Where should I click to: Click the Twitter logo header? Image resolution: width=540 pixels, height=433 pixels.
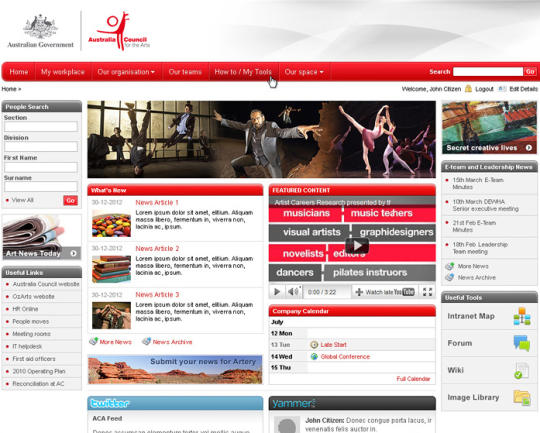(x=110, y=403)
